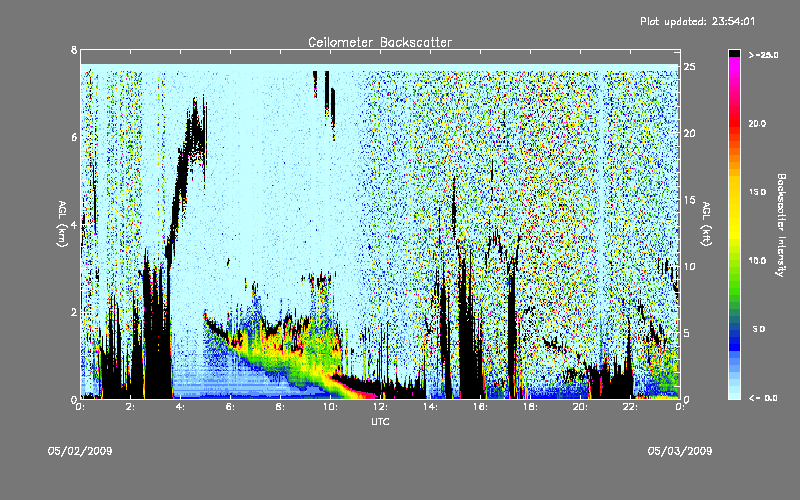Click the "6:" tick on the UTC axis

tap(230, 407)
